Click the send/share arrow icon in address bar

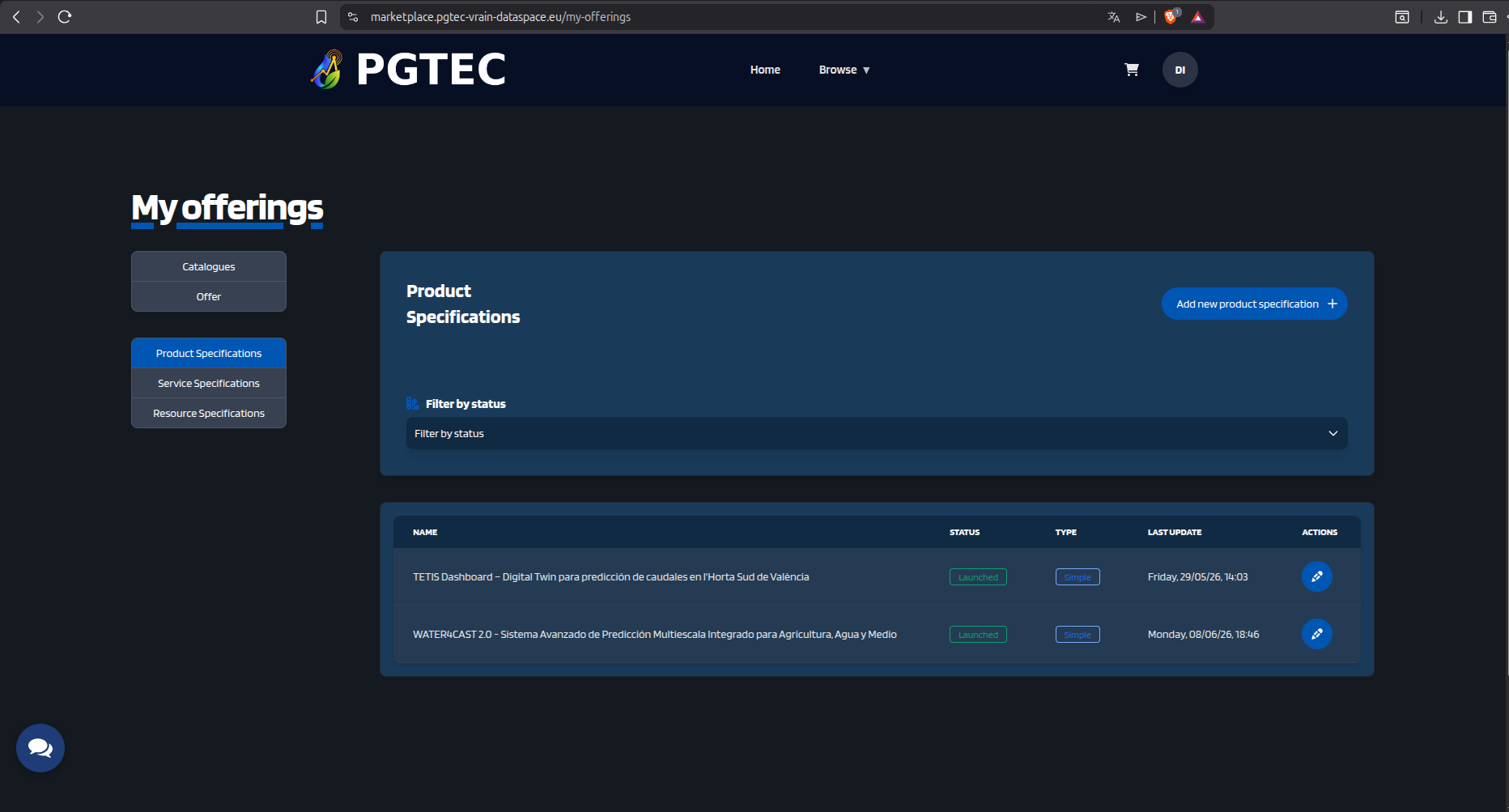1141,17
